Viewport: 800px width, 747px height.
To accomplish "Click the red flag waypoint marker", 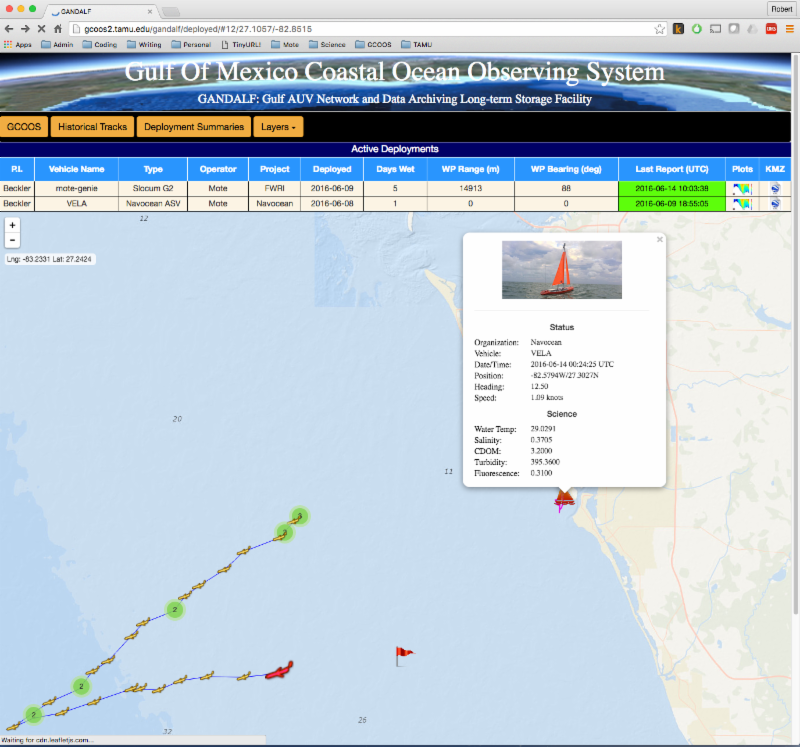I will [x=403, y=655].
